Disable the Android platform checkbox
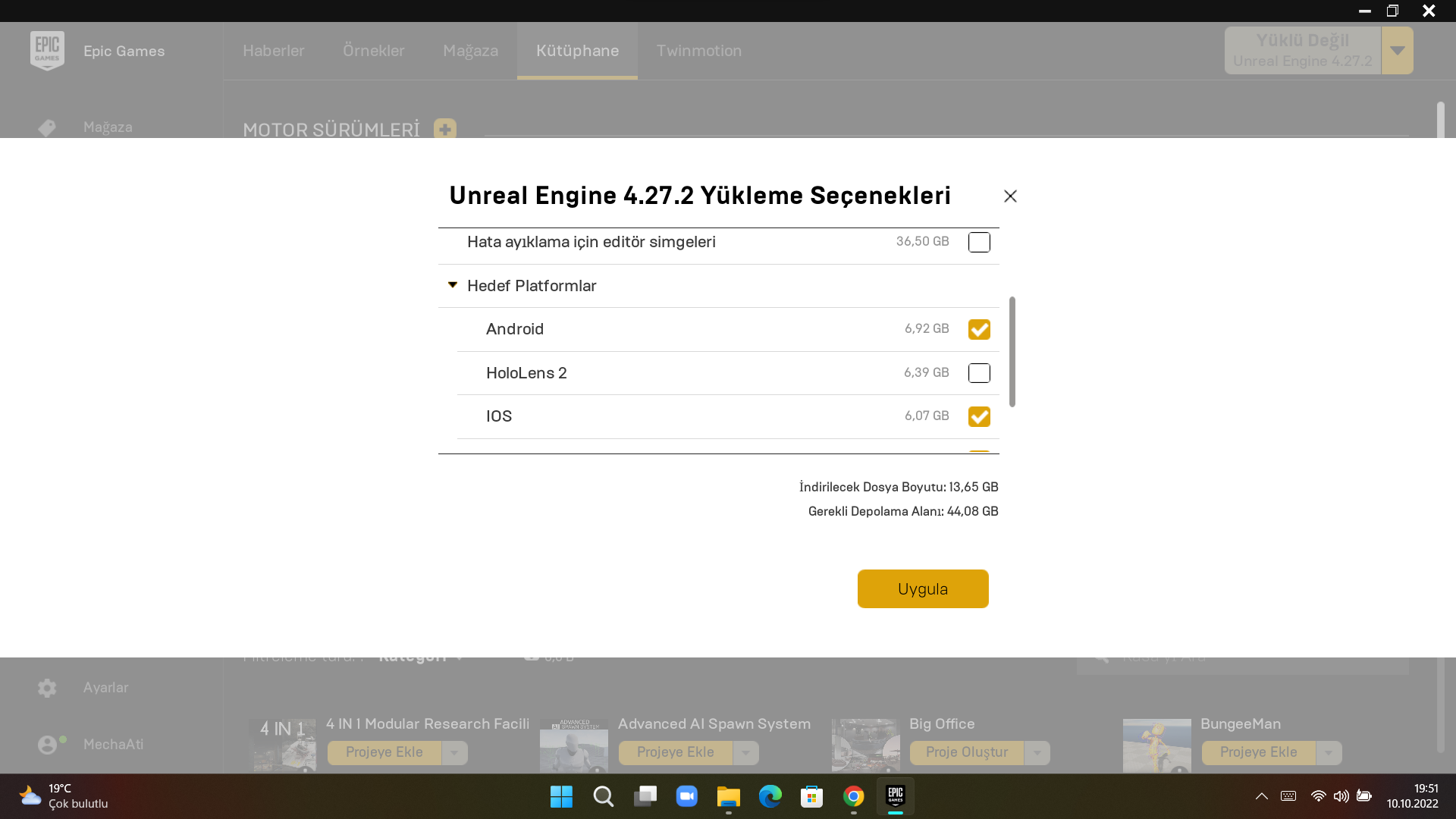The height and width of the screenshot is (819, 1456). pyautogui.click(x=979, y=329)
